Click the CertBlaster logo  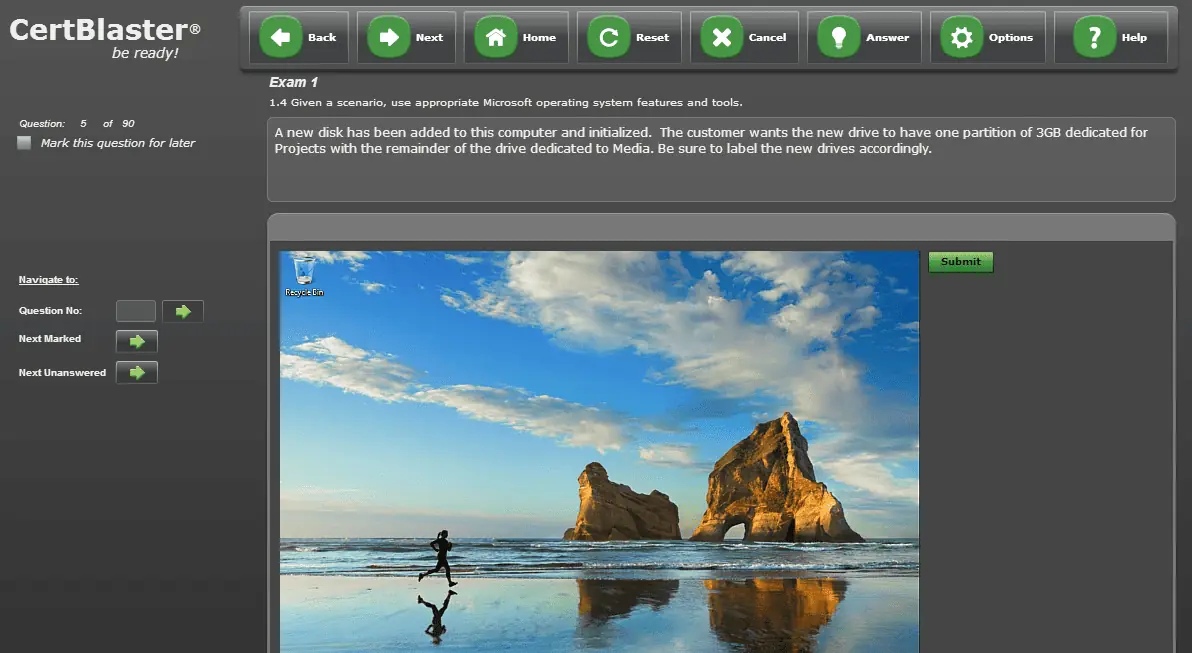[x=104, y=32]
